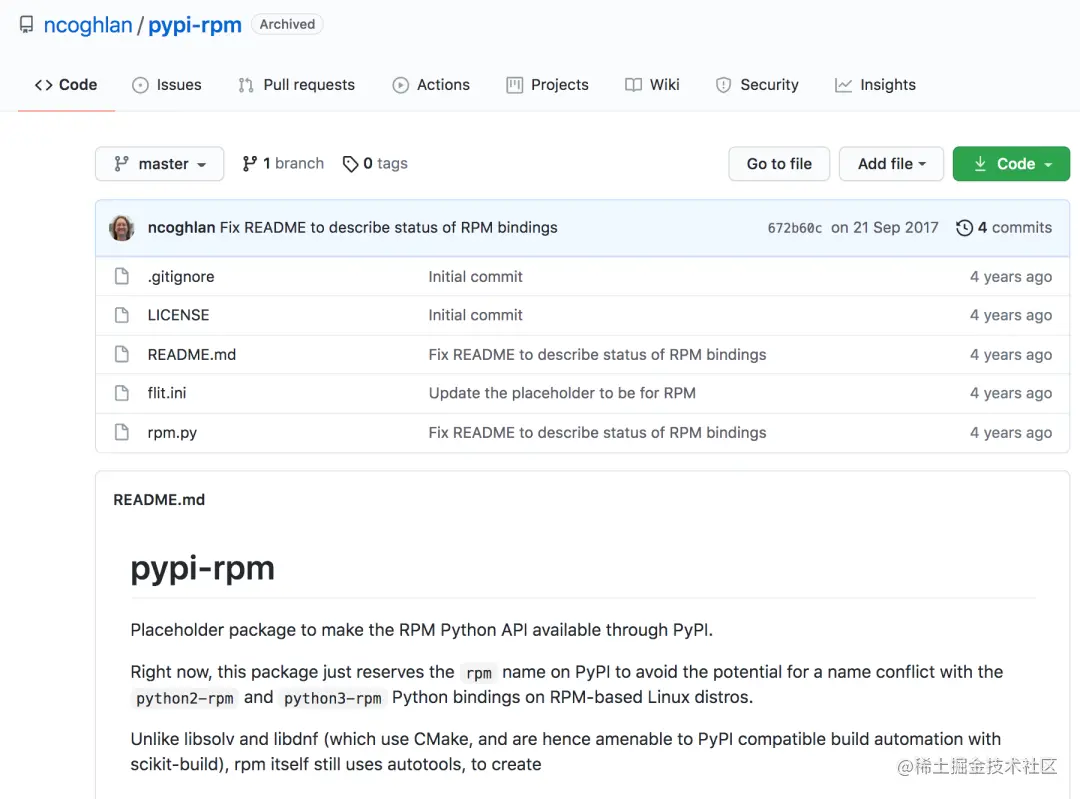This screenshot has height=799, width=1080.
Task: Click the commit history clock icon
Action: pyautogui.click(x=964, y=228)
